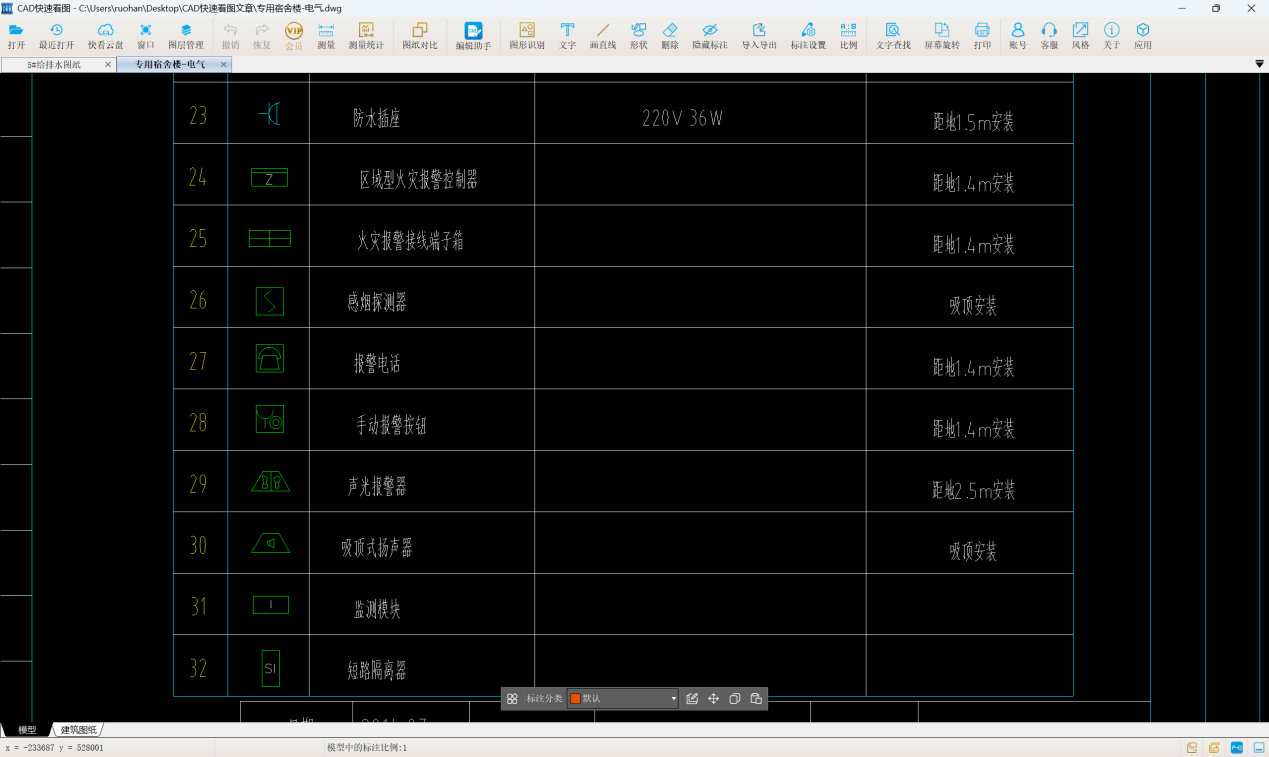The image size is (1269, 757).
Task: Select the 画直线 draw line tool
Action: tap(602, 36)
